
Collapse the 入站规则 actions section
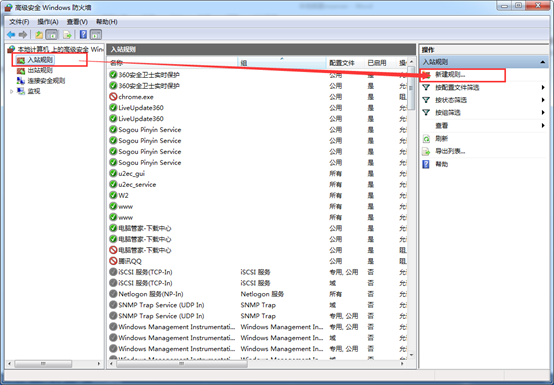point(542,62)
